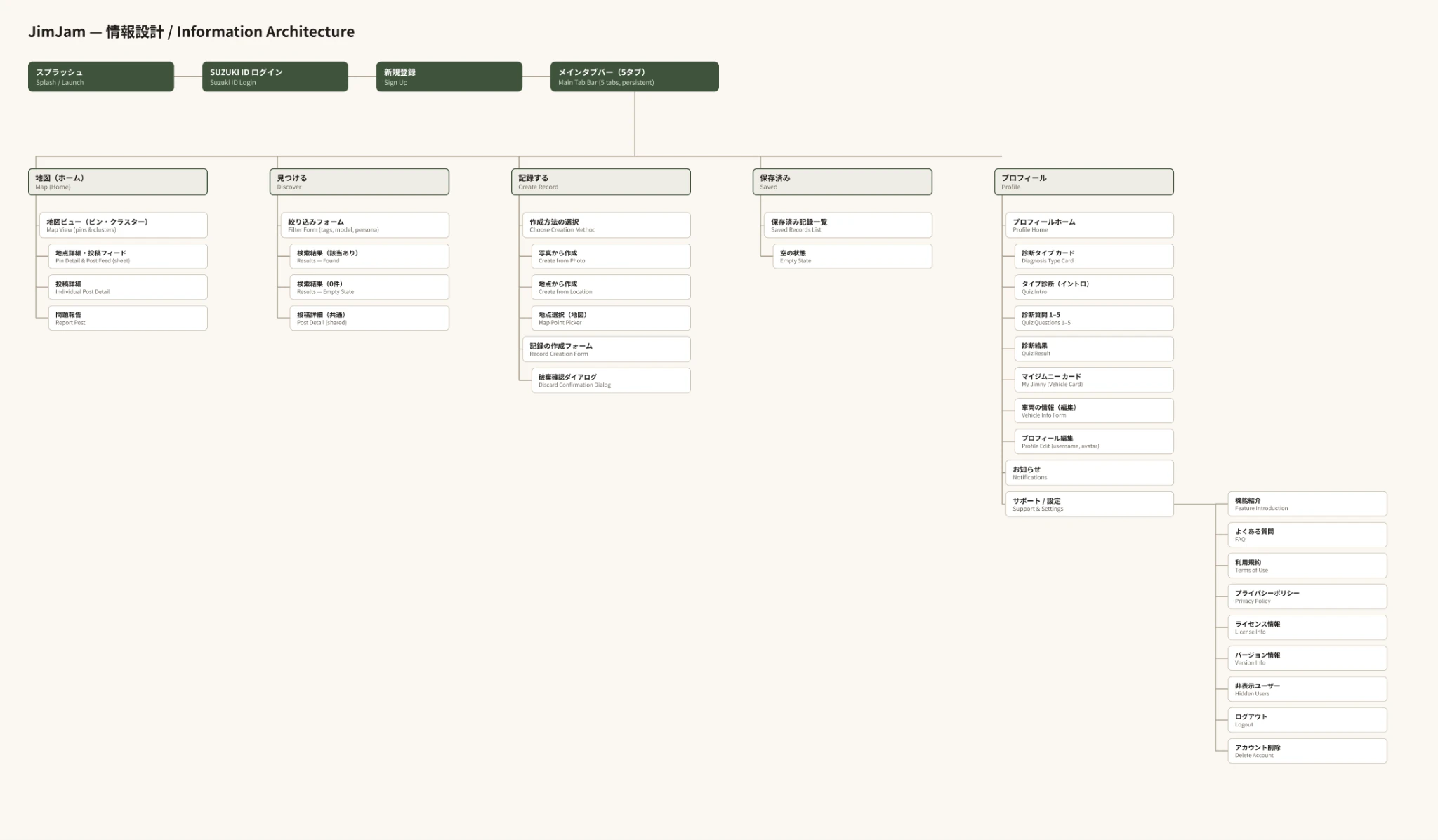Select the Saved Records List card
This screenshot has width=1438, height=840.
[848, 225]
